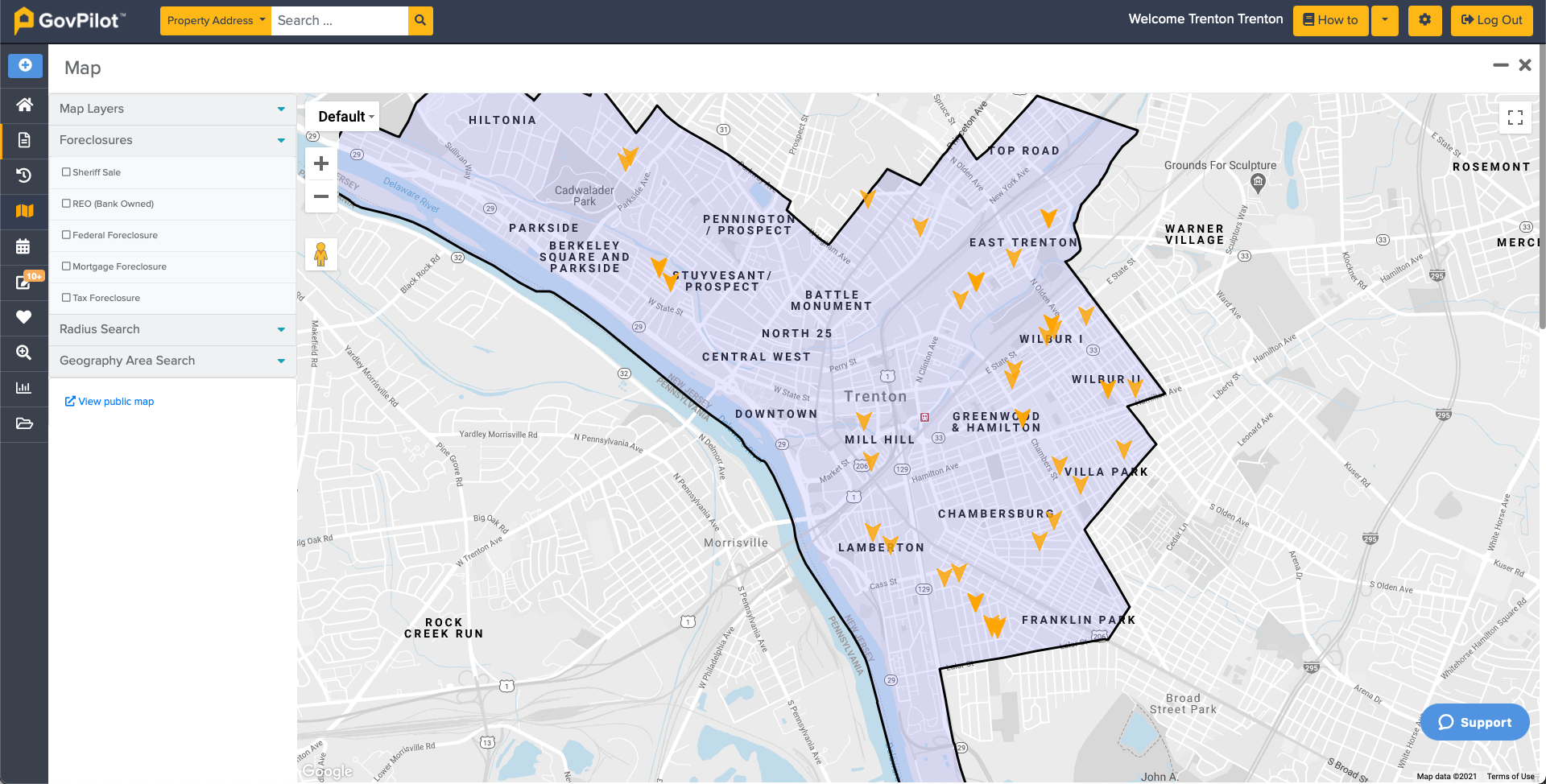The width and height of the screenshot is (1546, 784).
Task: Open the documents sidebar icon
Action: pyautogui.click(x=25, y=140)
